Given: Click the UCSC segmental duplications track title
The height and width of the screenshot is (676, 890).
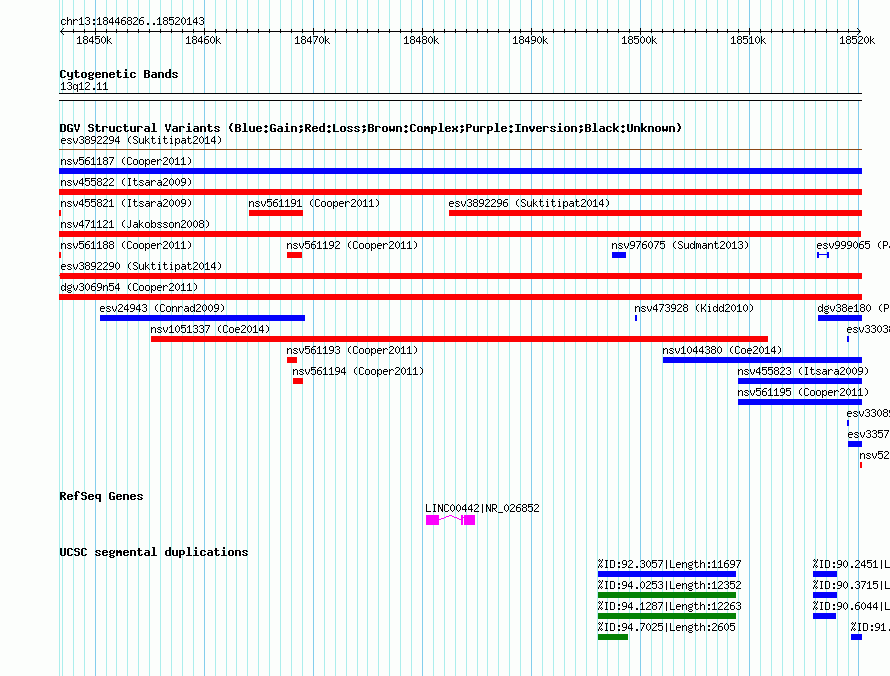Looking at the screenshot, I should [154, 552].
